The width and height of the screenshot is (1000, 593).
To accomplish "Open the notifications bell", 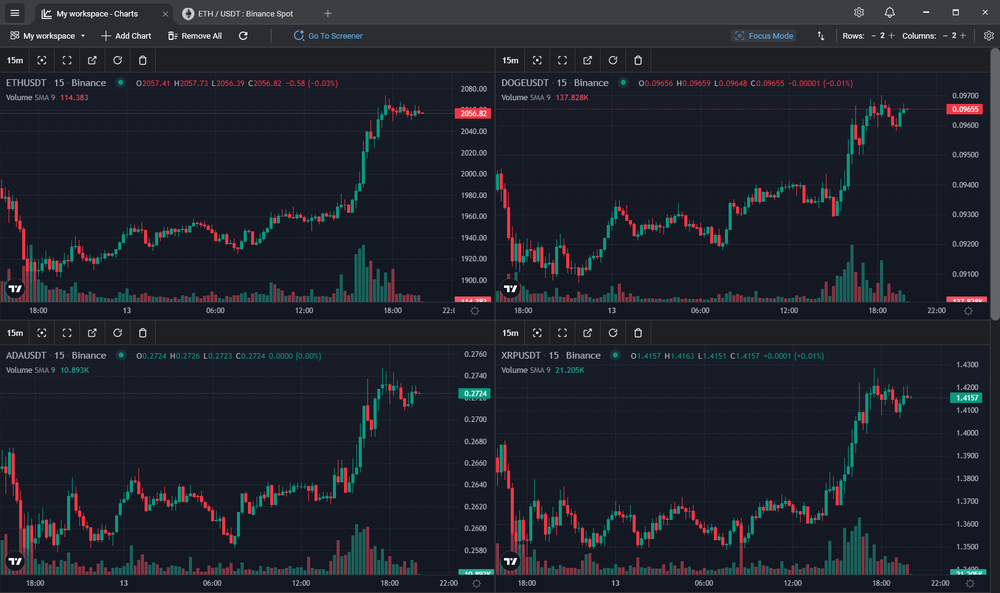I will pos(890,13).
